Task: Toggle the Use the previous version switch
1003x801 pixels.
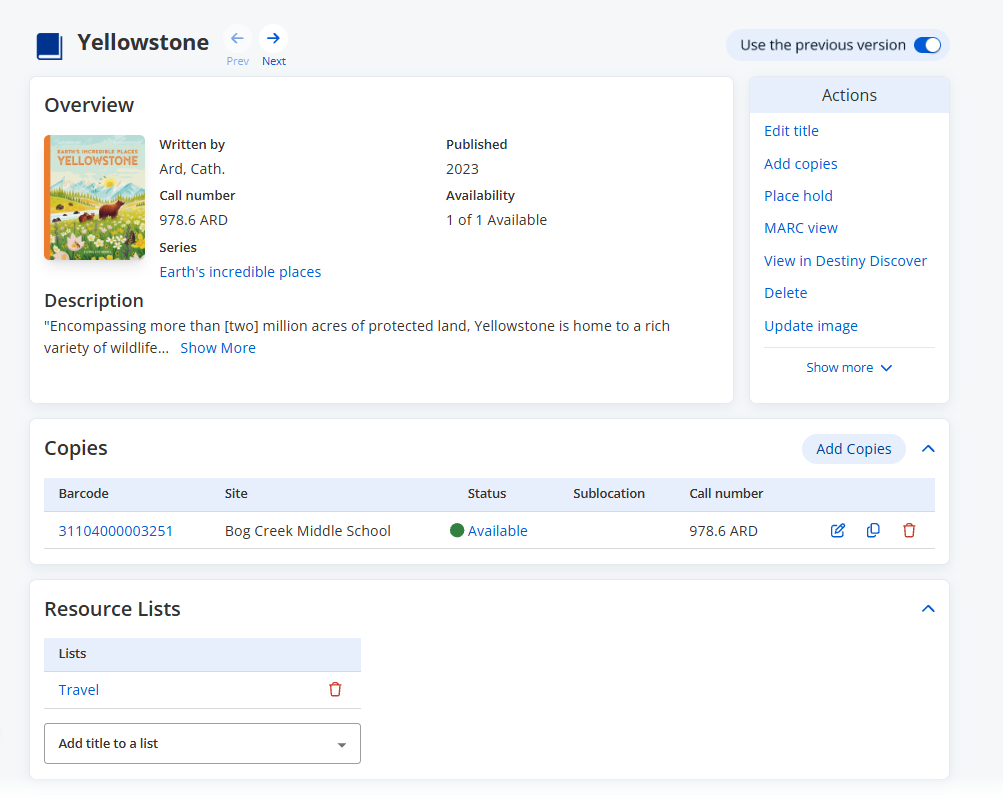Action: click(927, 45)
